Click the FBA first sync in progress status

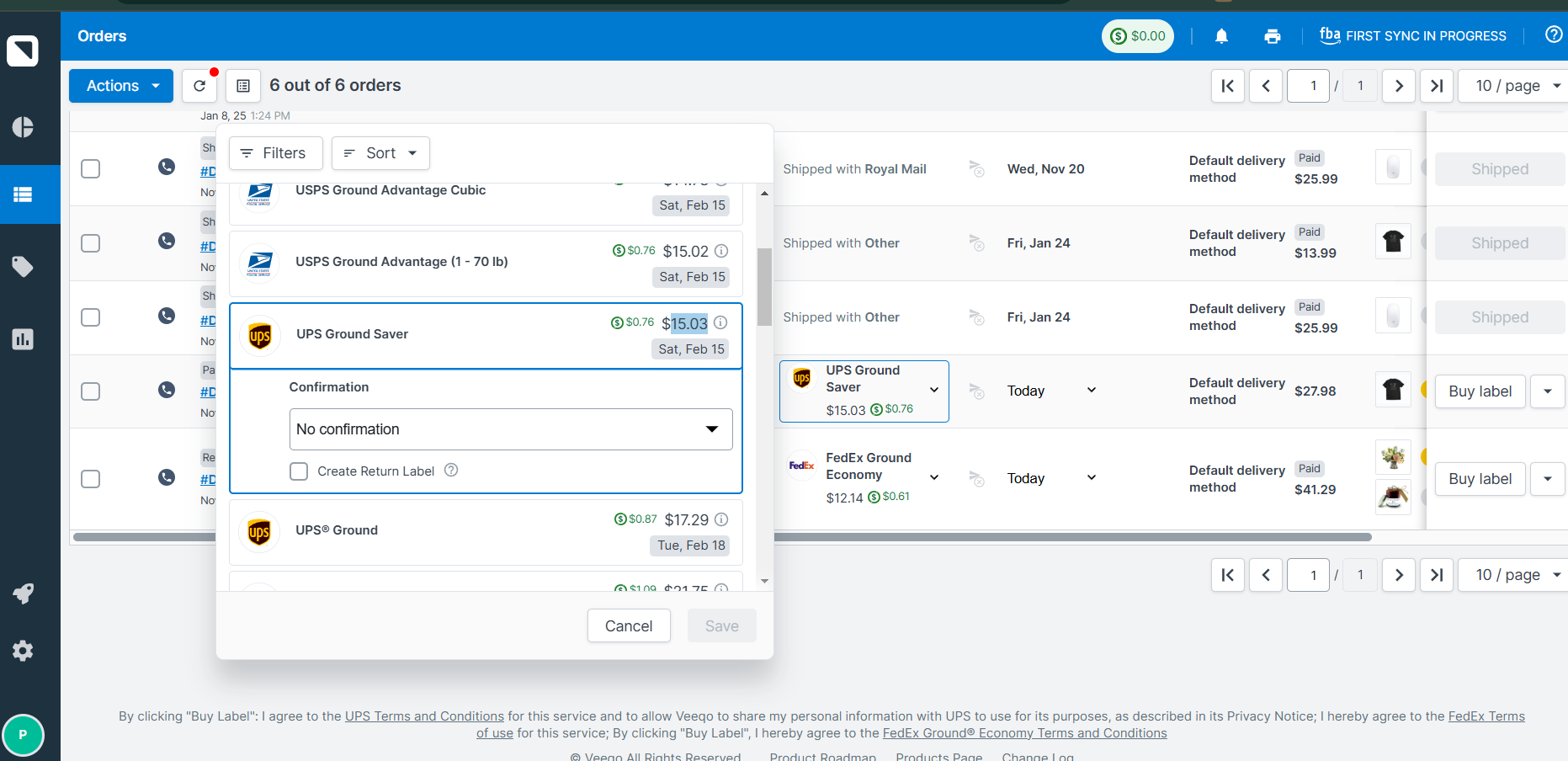pyautogui.click(x=1413, y=36)
